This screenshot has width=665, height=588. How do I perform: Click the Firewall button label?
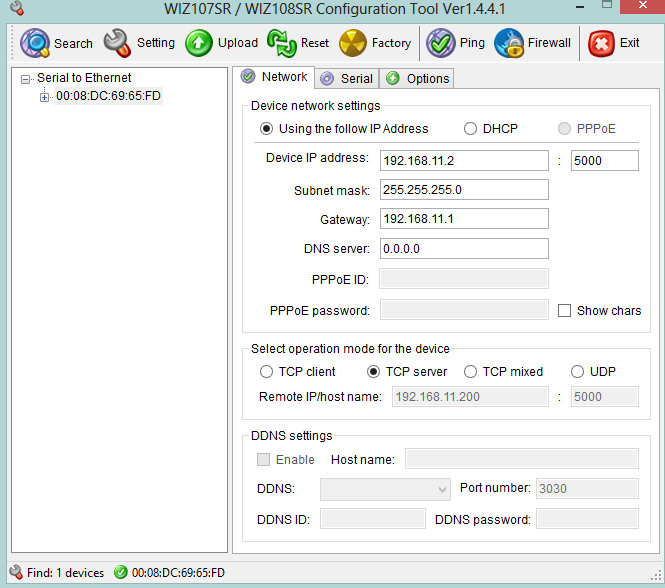point(549,43)
